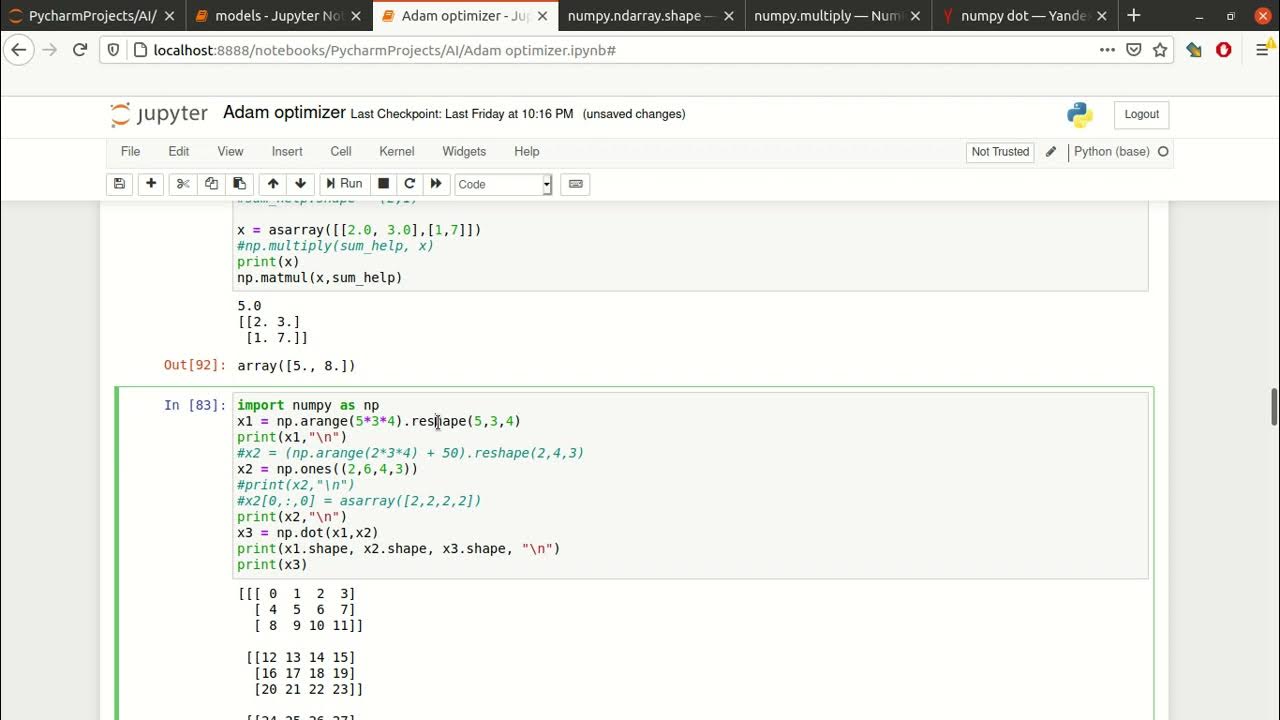
Task: Bookmark this page with star icon
Action: [x=1160, y=50]
